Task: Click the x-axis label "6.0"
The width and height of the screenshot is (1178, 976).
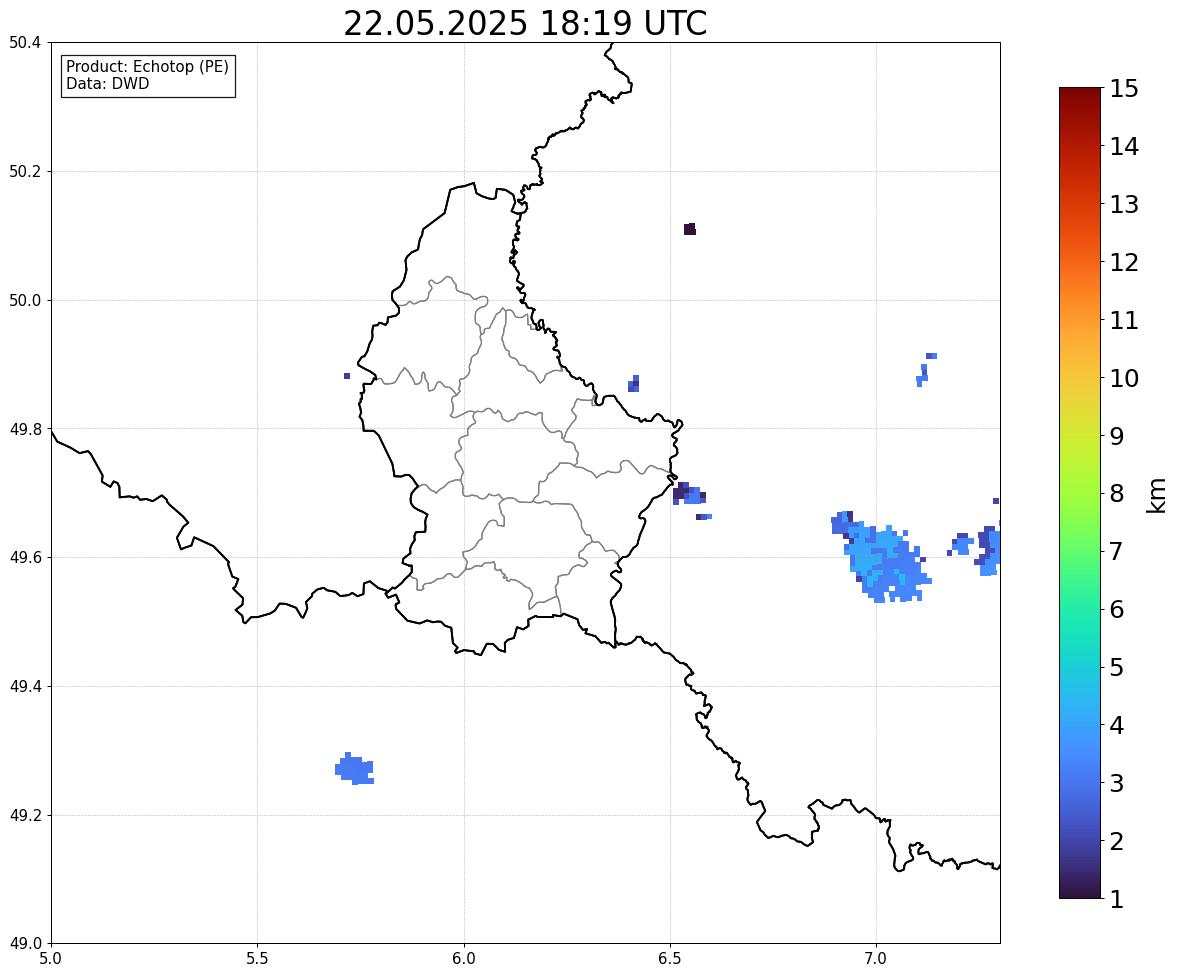Action: [x=464, y=959]
